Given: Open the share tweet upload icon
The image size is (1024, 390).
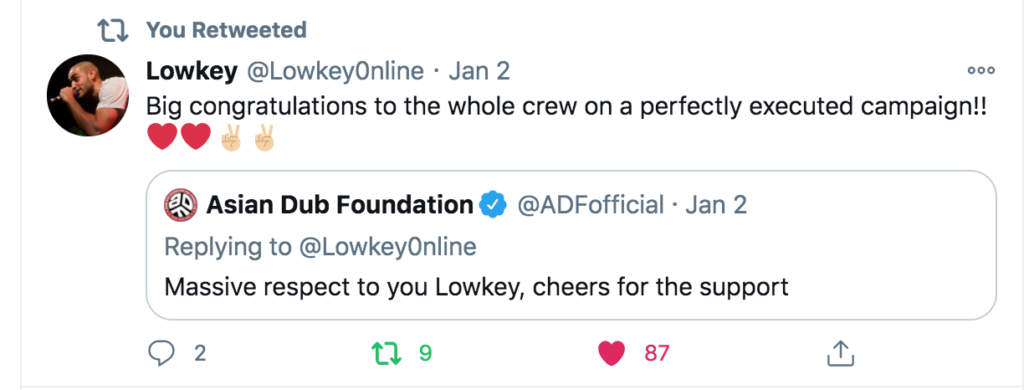Looking at the screenshot, I should 840,353.
